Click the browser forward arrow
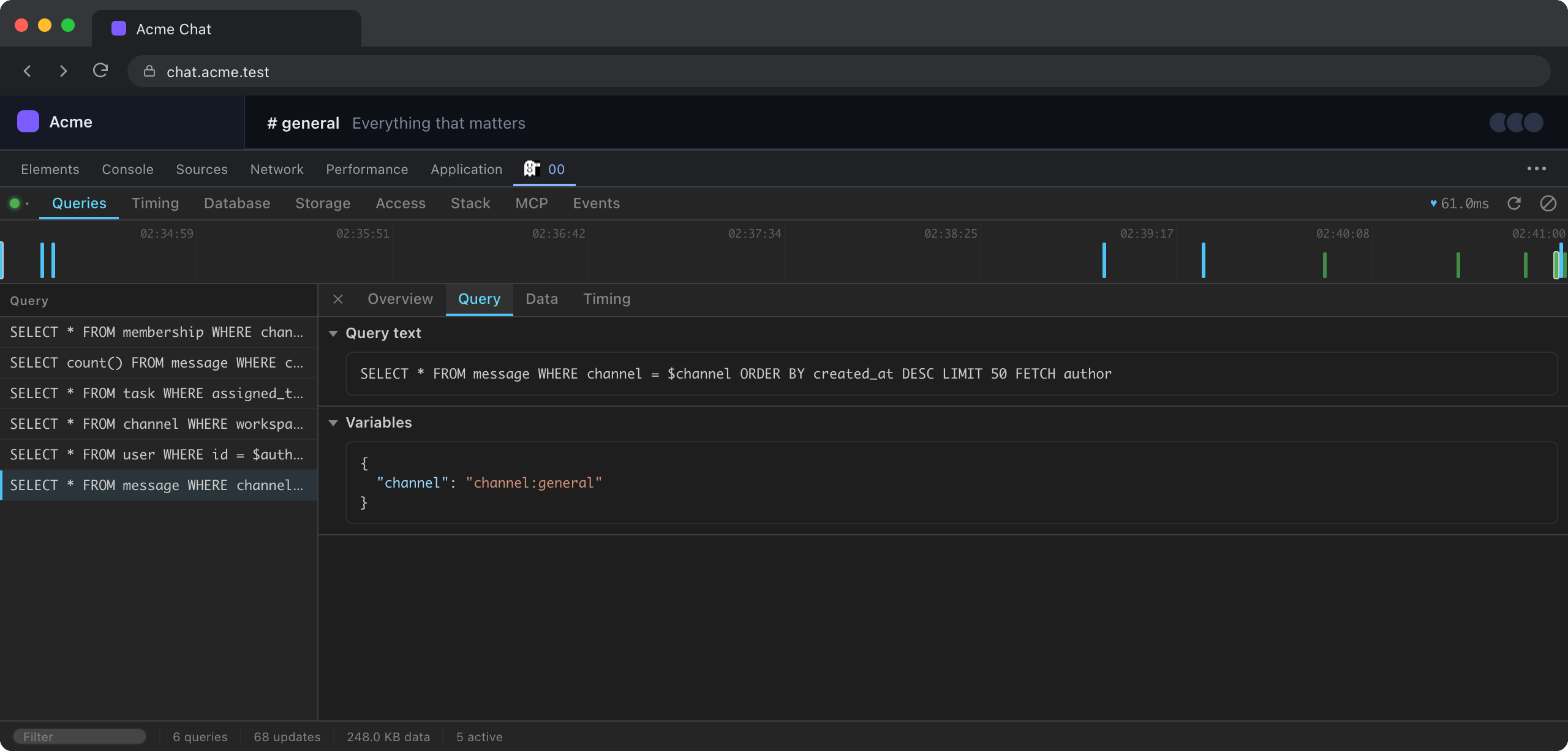 coord(63,71)
